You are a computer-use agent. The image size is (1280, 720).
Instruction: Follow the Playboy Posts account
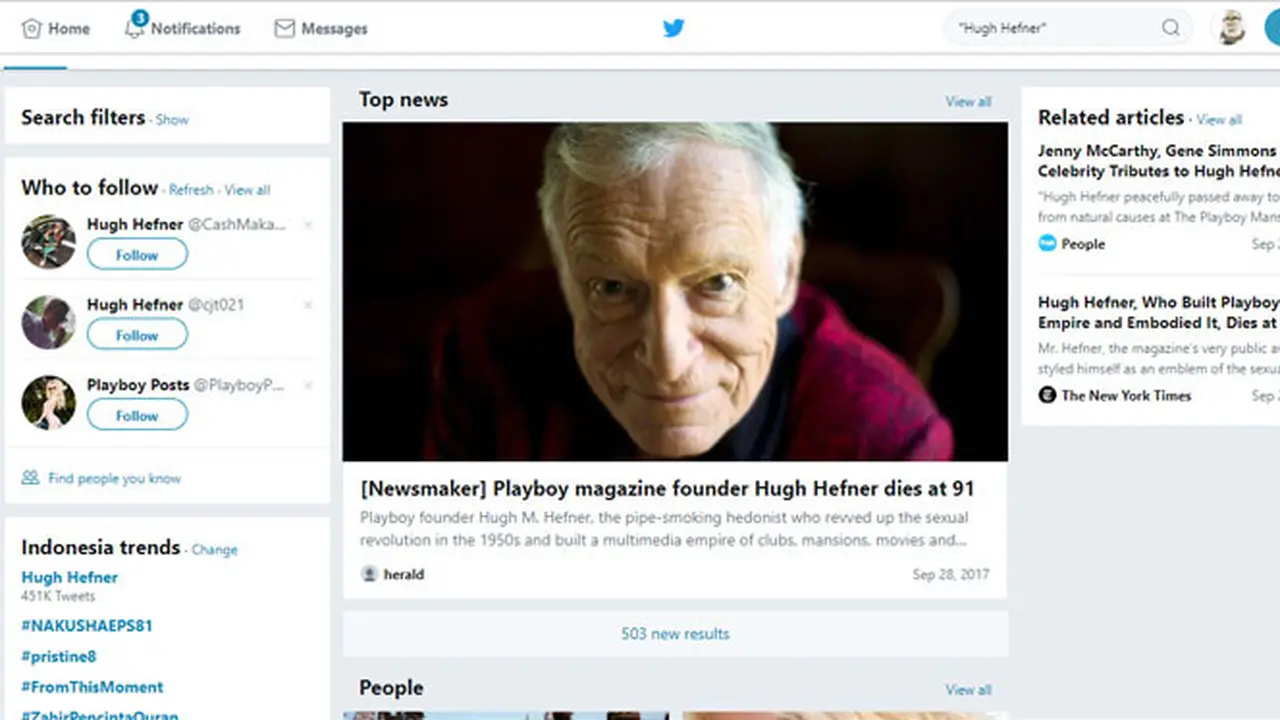137,415
